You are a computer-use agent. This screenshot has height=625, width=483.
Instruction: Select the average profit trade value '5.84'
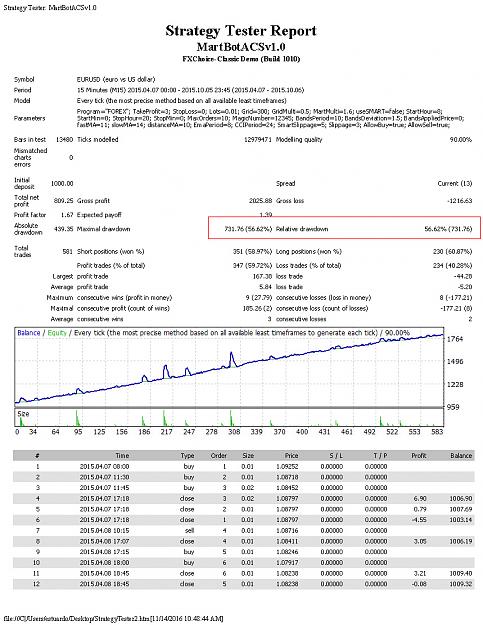click(x=265, y=287)
